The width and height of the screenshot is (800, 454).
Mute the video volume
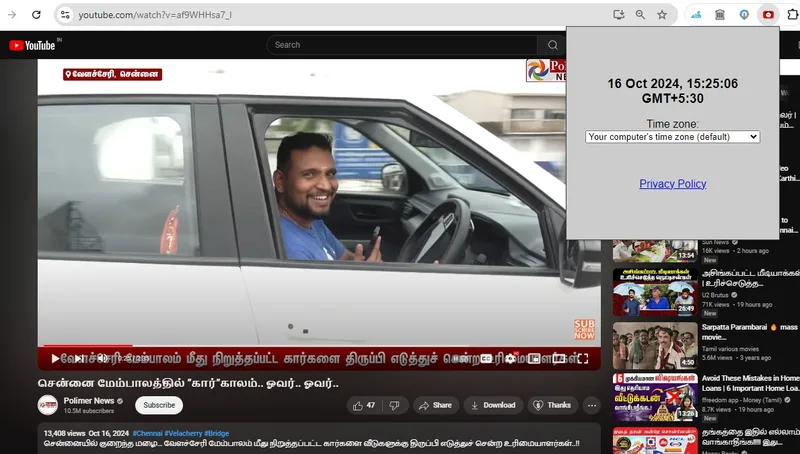coord(102,359)
